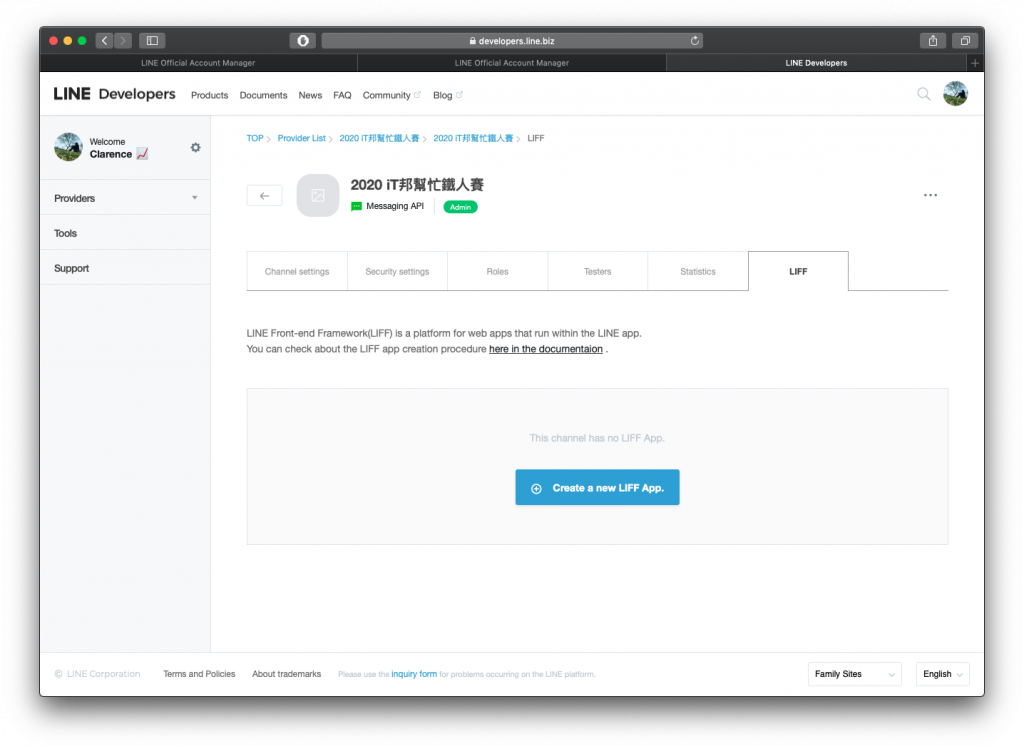Open the Safari share icon
Screen dimensions: 1024x749
coord(933,40)
